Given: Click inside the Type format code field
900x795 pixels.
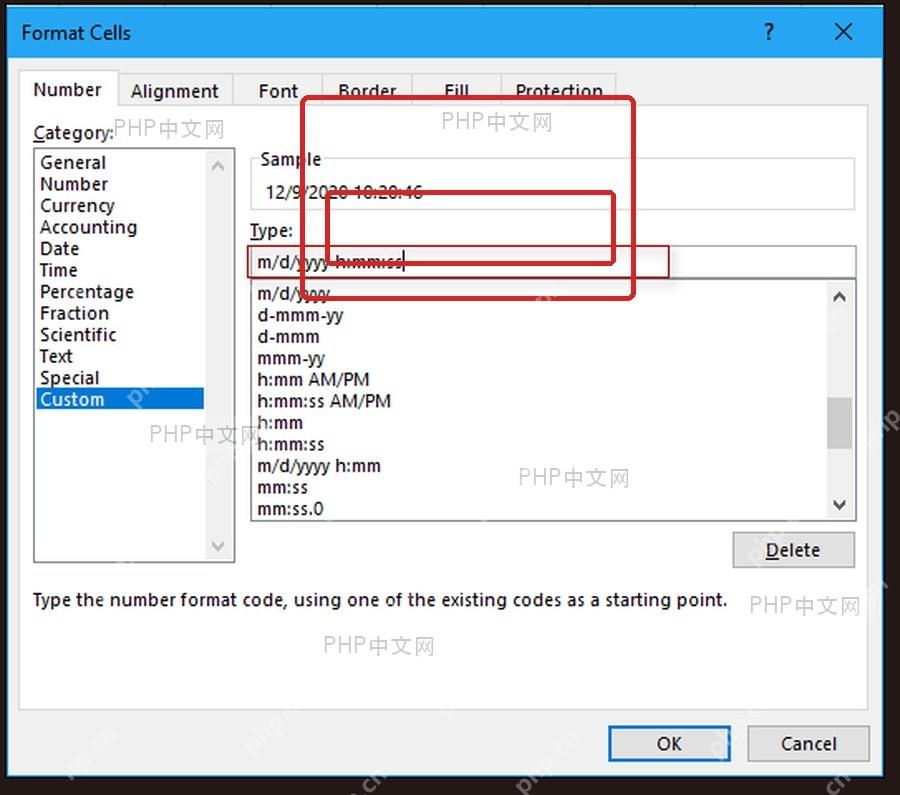Looking at the screenshot, I should (x=551, y=262).
